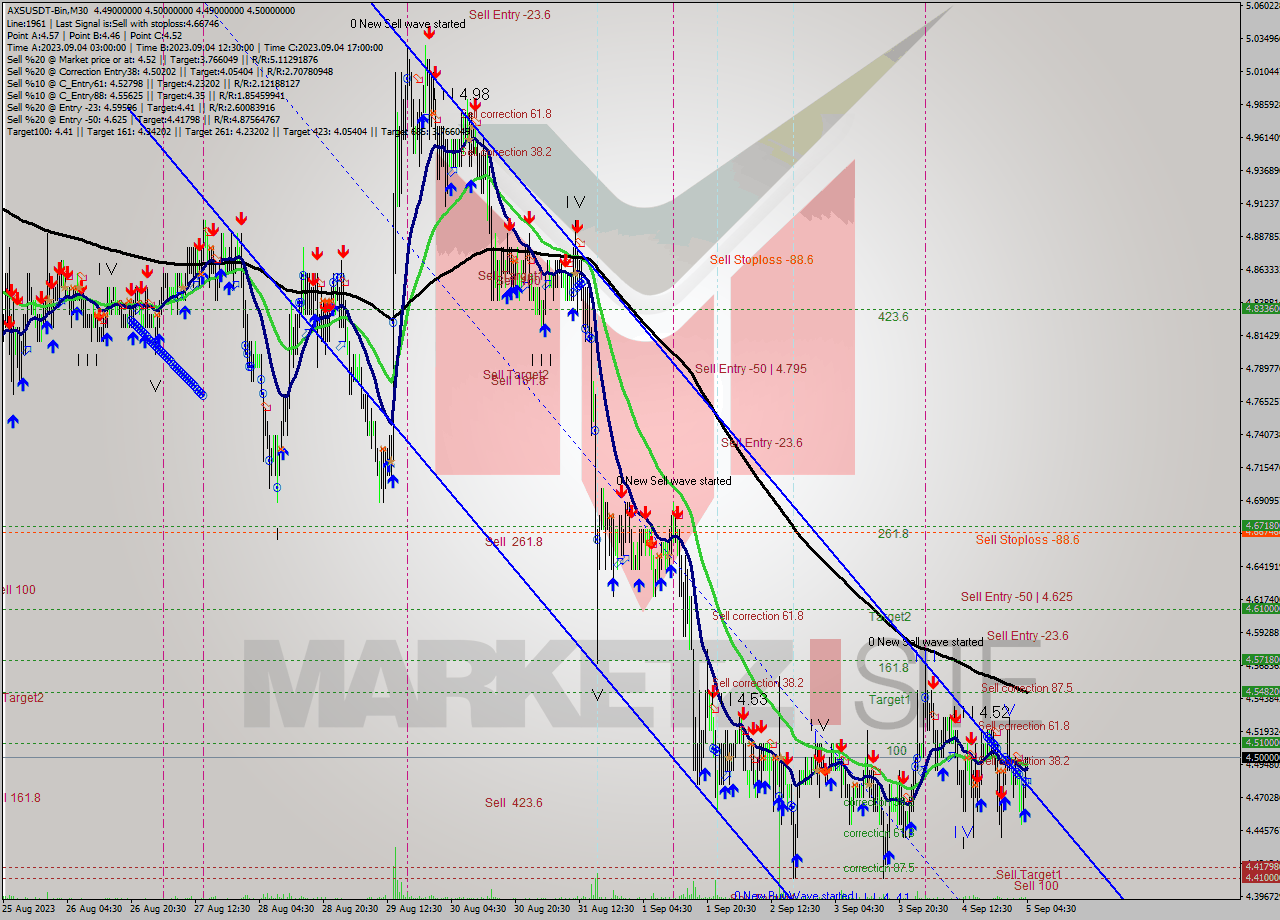The width and height of the screenshot is (1280, 920).
Task: Click '3 Sep 20:30' on the time axis
Action: click(924, 909)
